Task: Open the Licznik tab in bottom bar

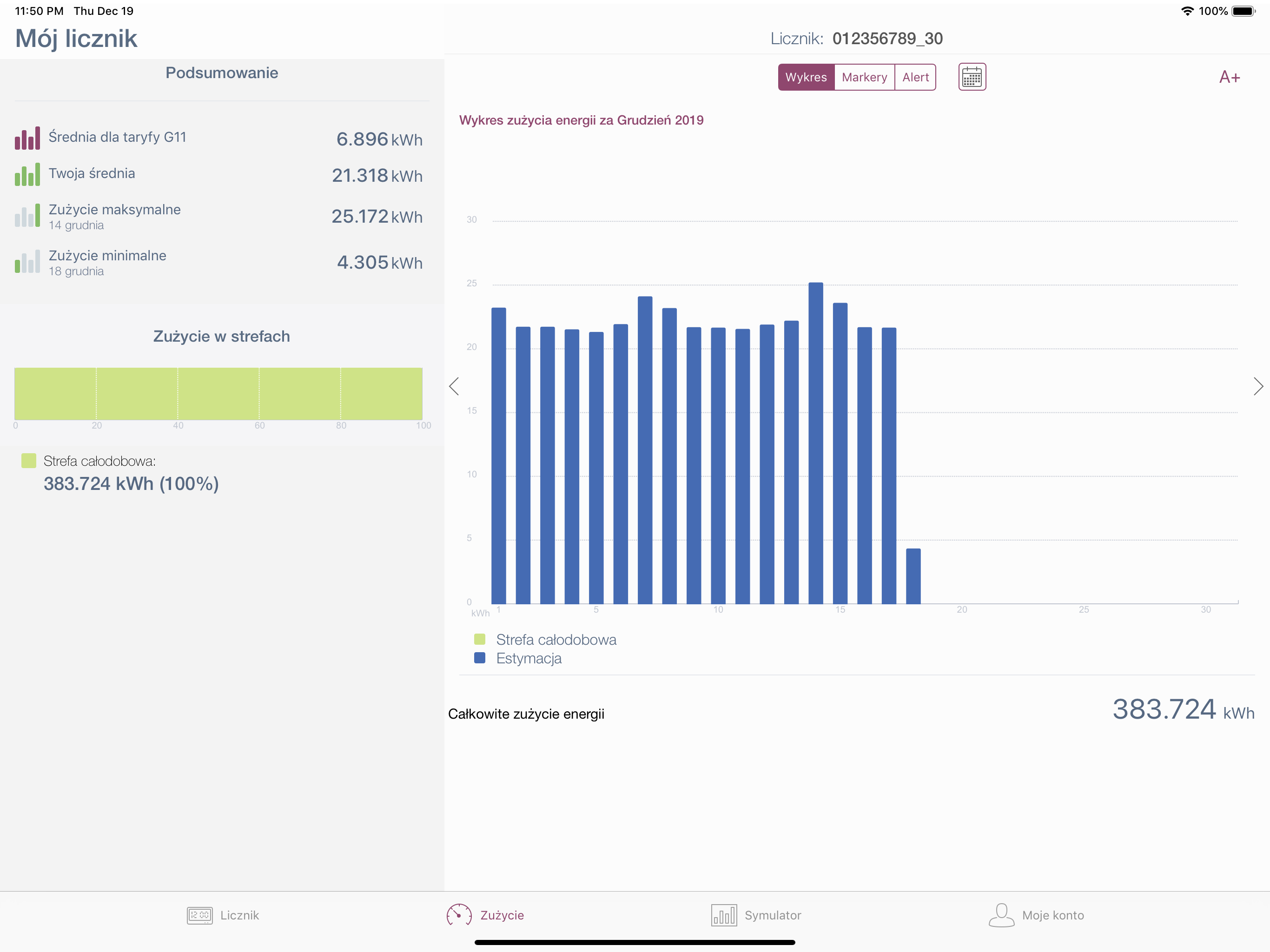Action: coord(223,915)
